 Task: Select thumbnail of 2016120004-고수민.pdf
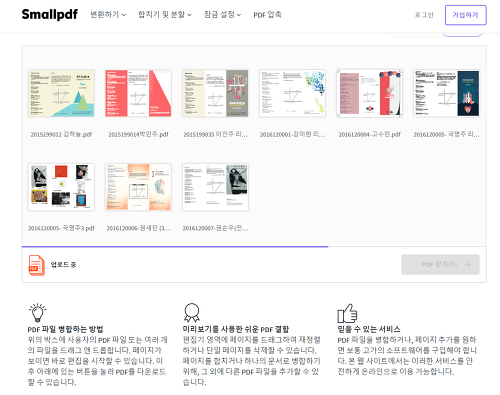[369, 93]
